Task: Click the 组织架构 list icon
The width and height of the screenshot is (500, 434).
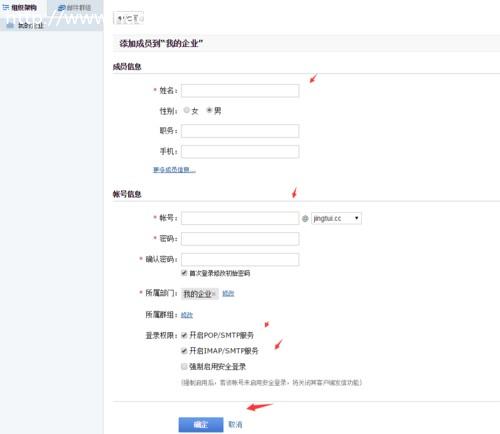Action: 6,7
